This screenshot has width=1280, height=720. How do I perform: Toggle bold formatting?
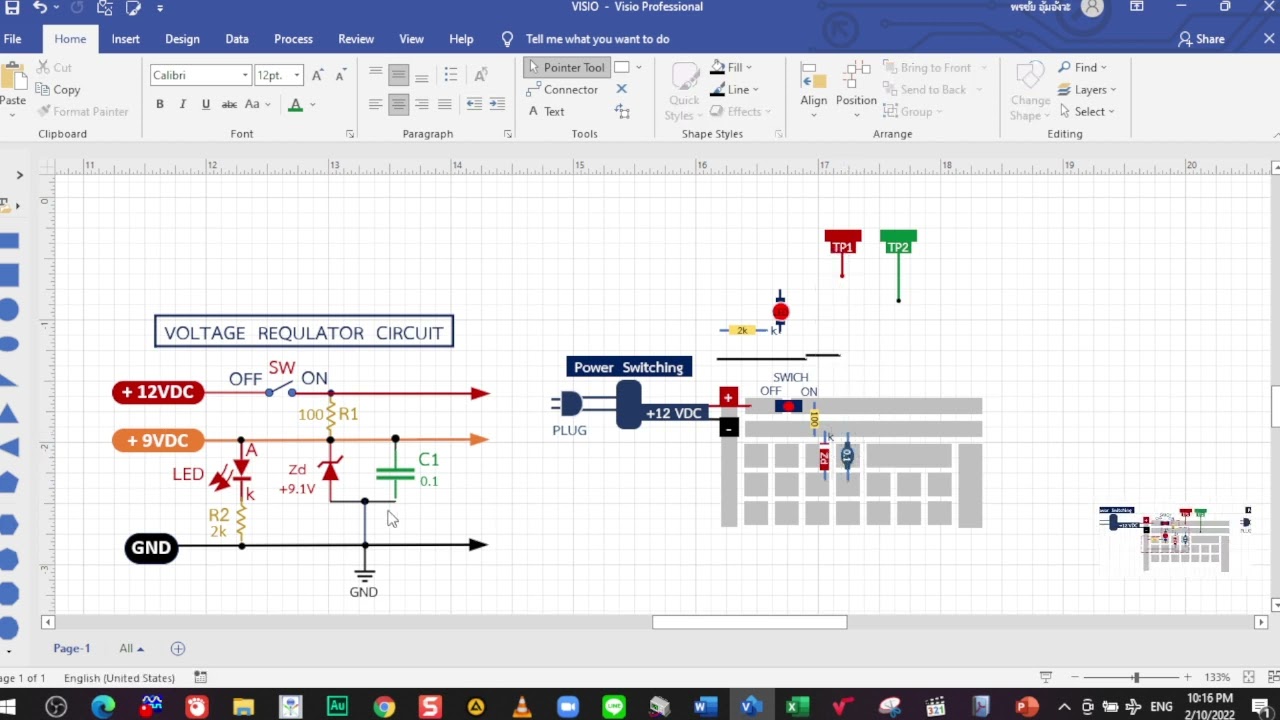[x=160, y=104]
